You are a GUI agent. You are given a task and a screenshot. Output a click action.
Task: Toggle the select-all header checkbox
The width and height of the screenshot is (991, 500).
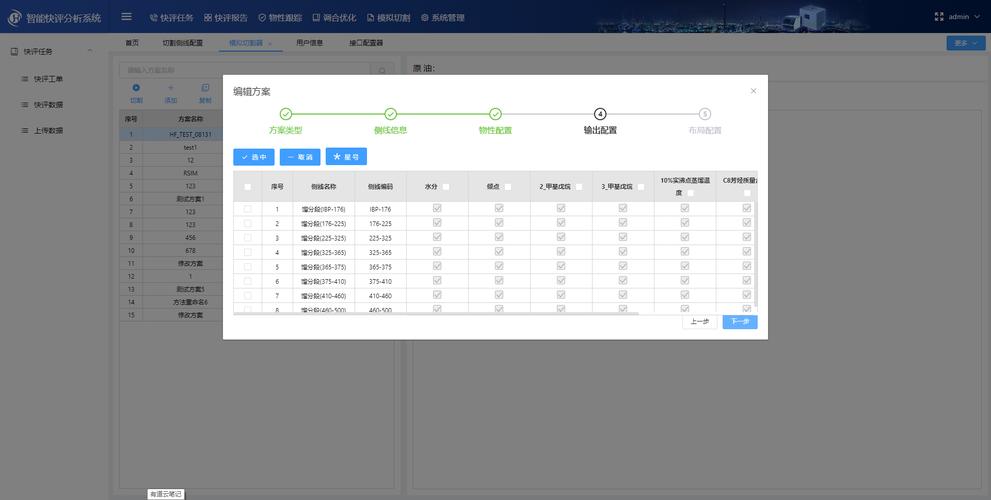pos(248,186)
